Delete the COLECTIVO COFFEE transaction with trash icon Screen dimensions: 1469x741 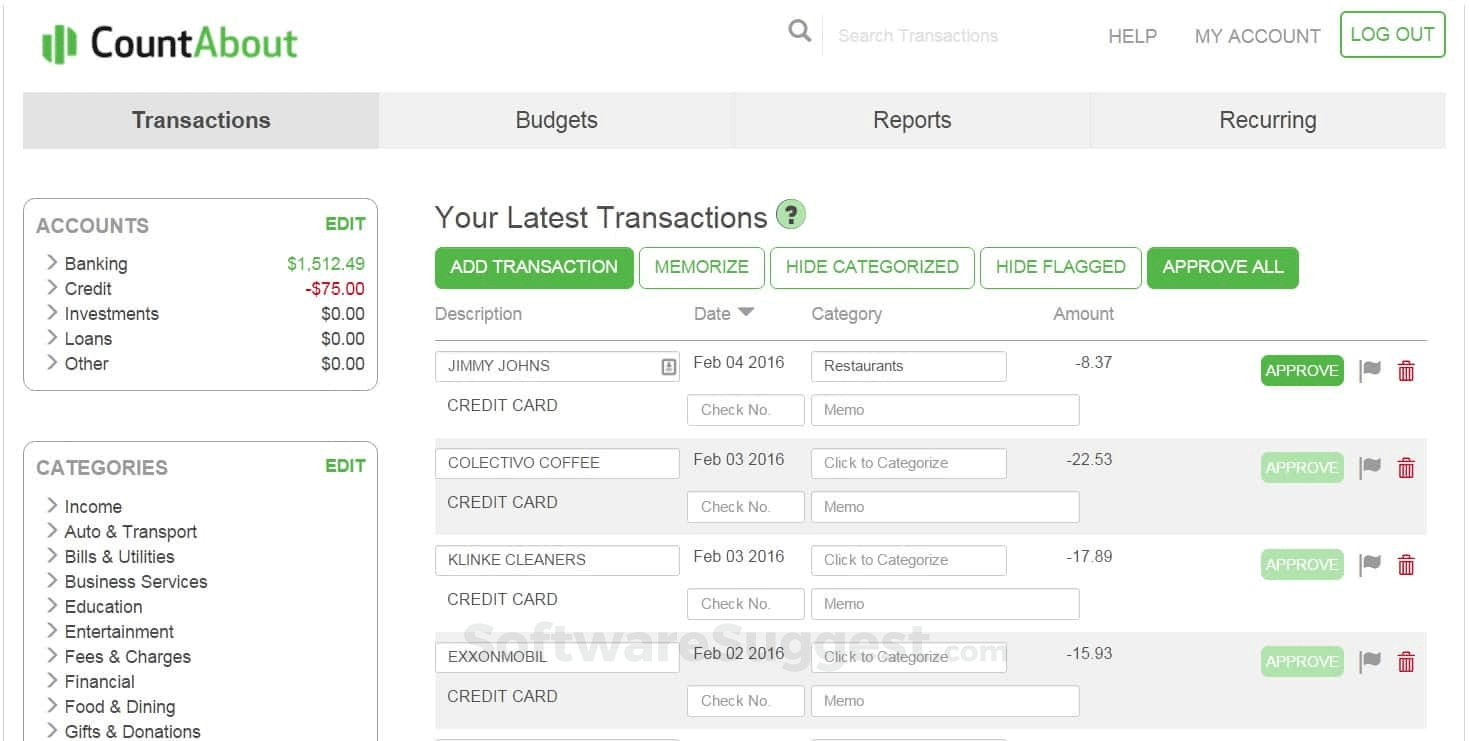[x=1406, y=467]
